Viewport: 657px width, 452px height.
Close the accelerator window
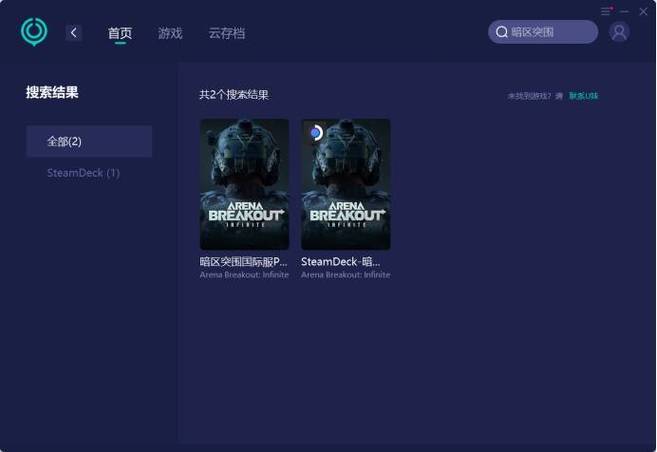(x=643, y=12)
